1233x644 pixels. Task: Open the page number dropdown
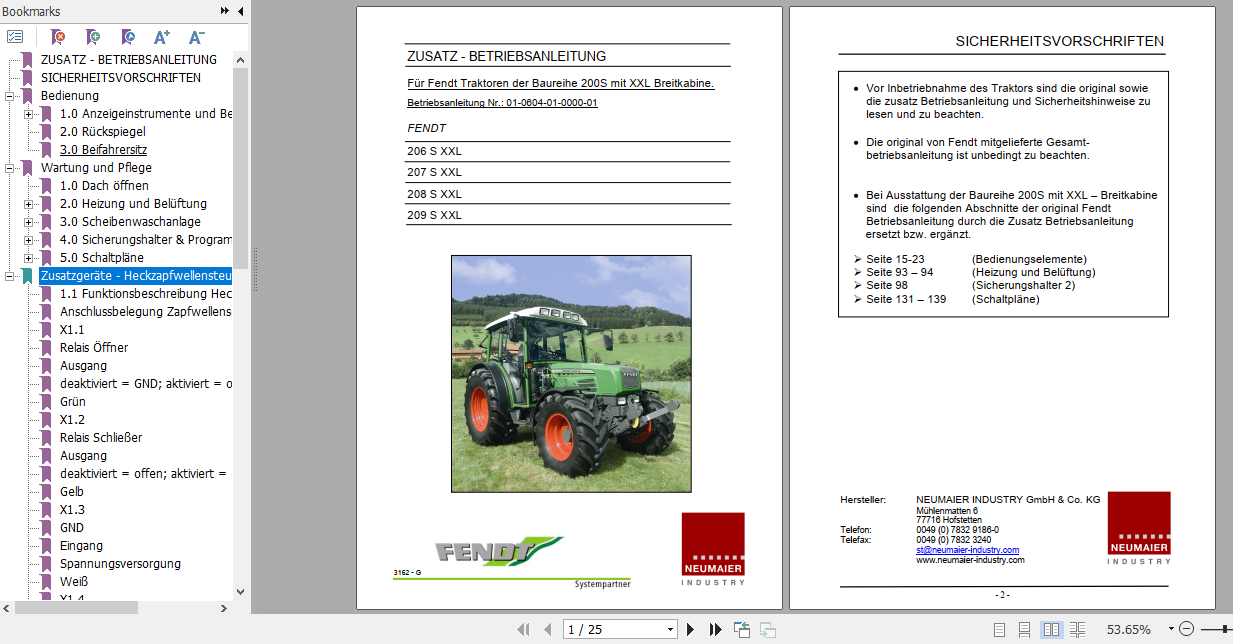[670, 629]
